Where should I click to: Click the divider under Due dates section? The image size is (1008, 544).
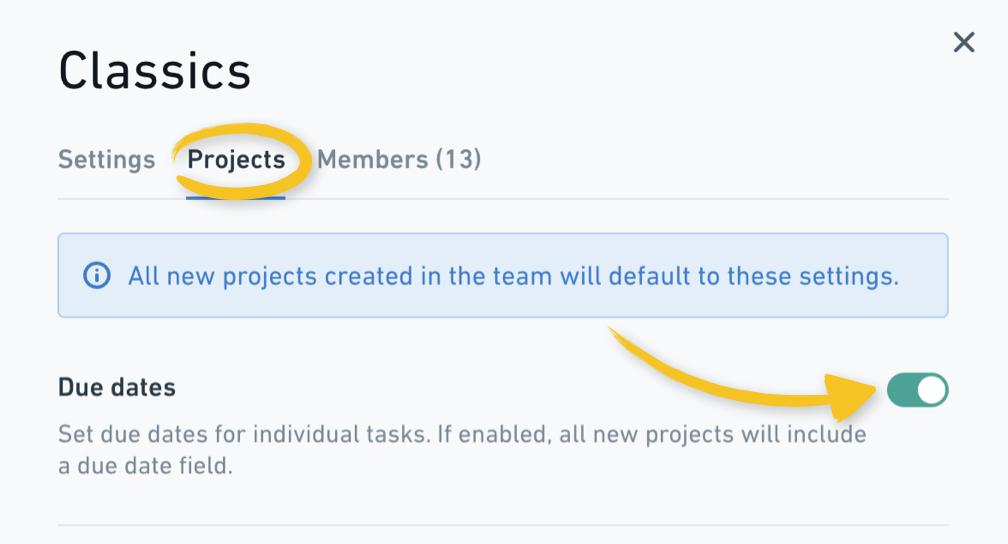[503, 525]
